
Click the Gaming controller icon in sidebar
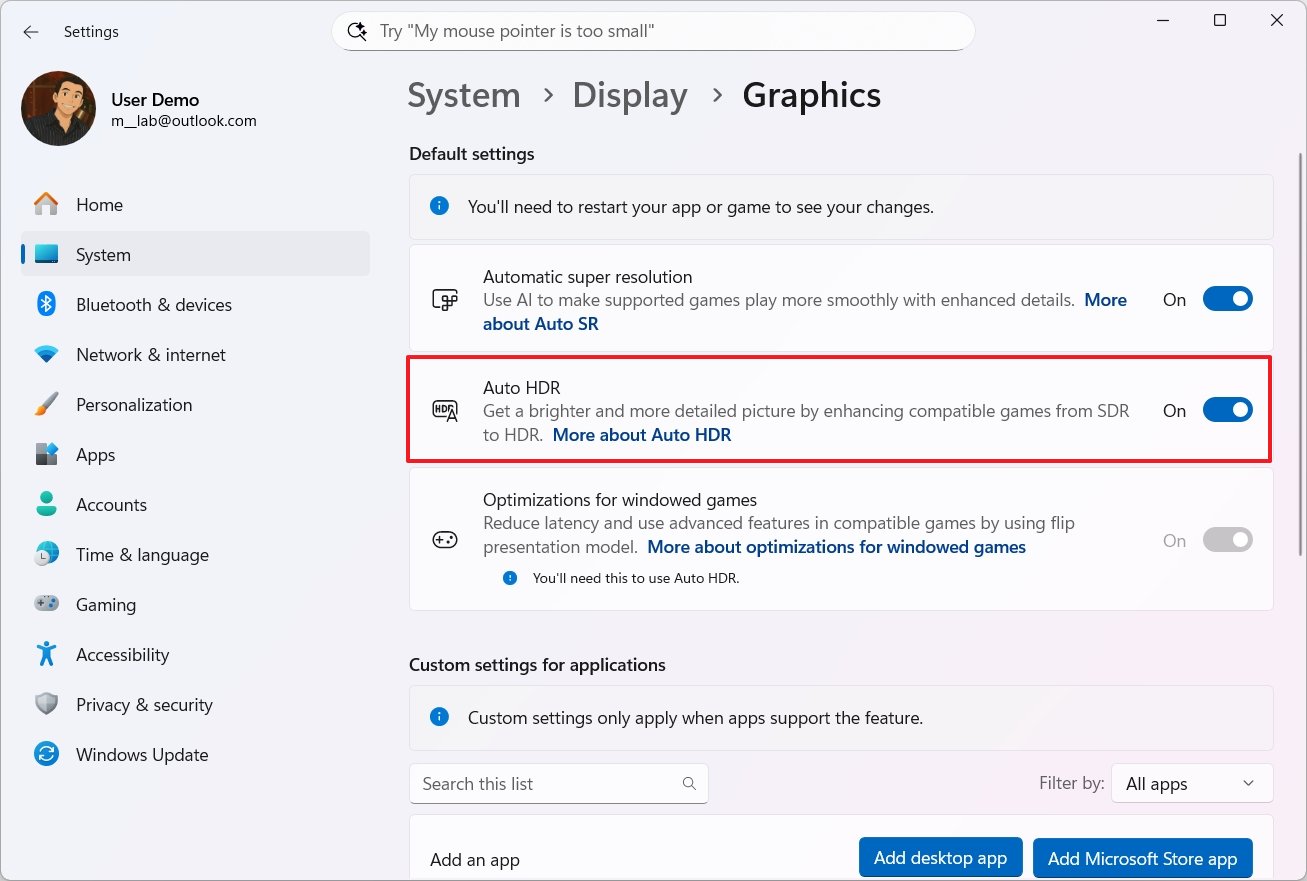[46, 605]
